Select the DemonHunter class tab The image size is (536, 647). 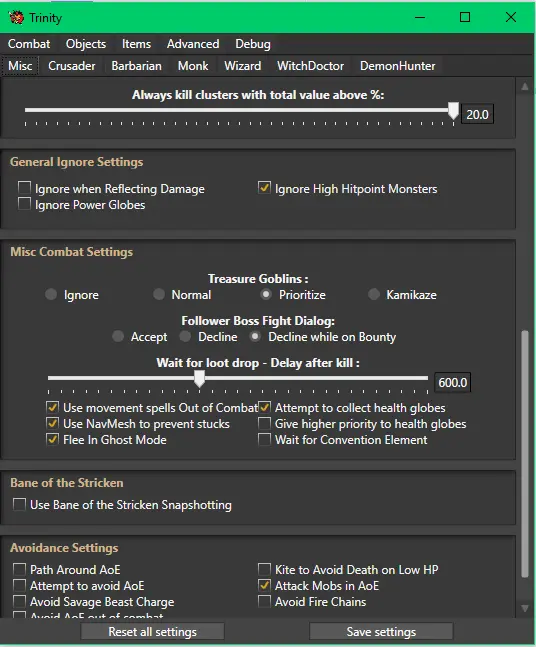[x=397, y=66]
